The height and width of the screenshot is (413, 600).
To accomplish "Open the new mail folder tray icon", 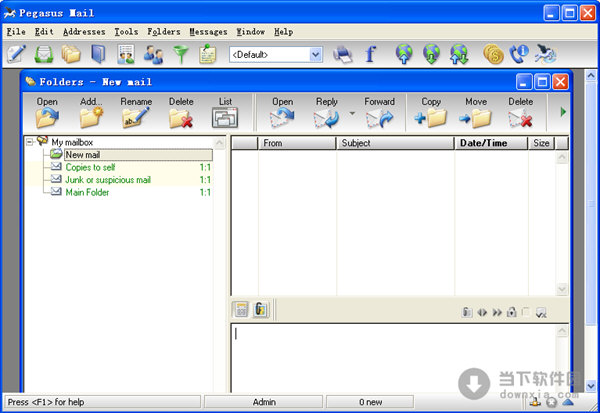I will [x=44, y=54].
